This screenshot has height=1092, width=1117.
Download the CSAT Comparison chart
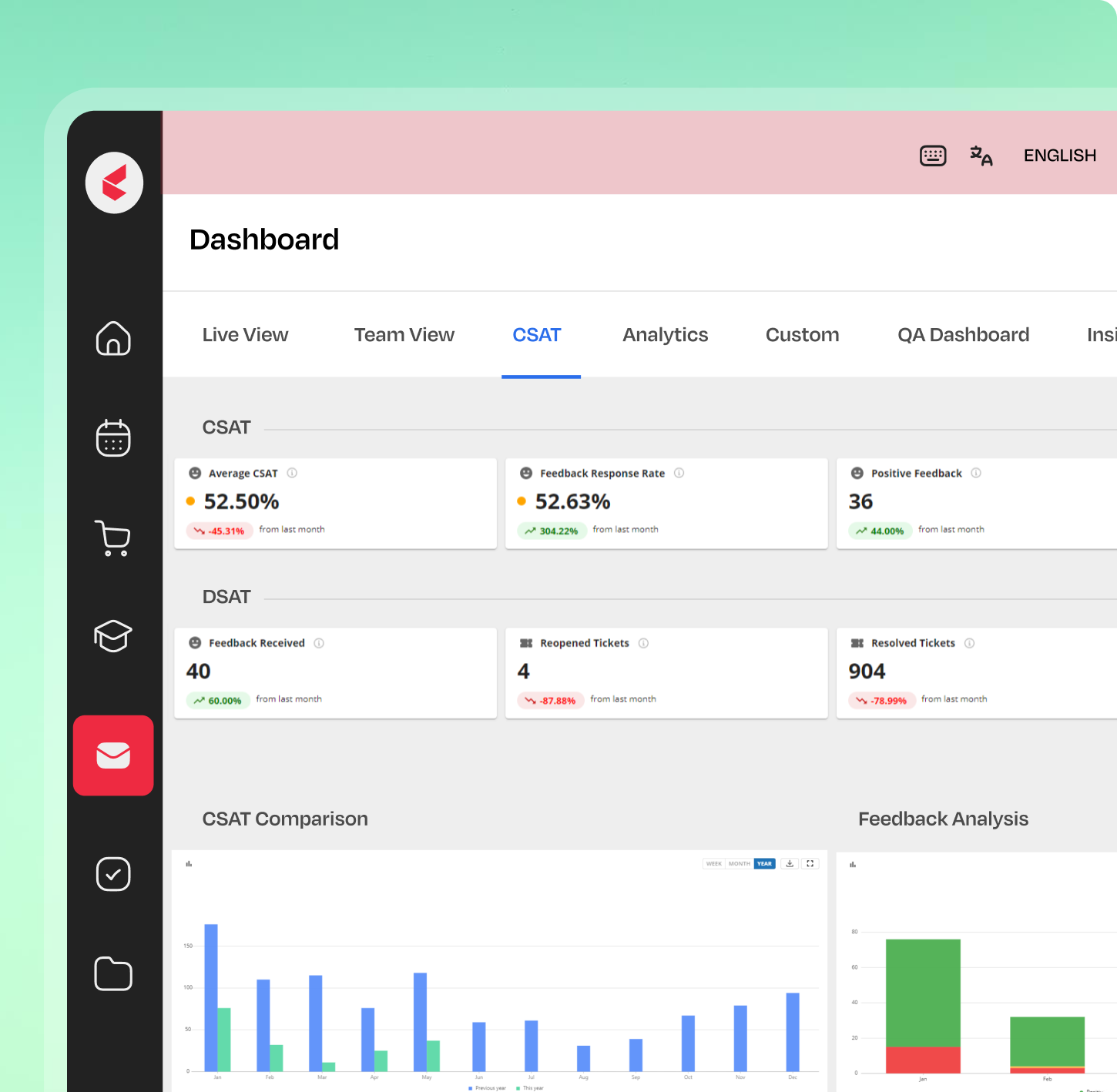pyautogui.click(x=790, y=863)
